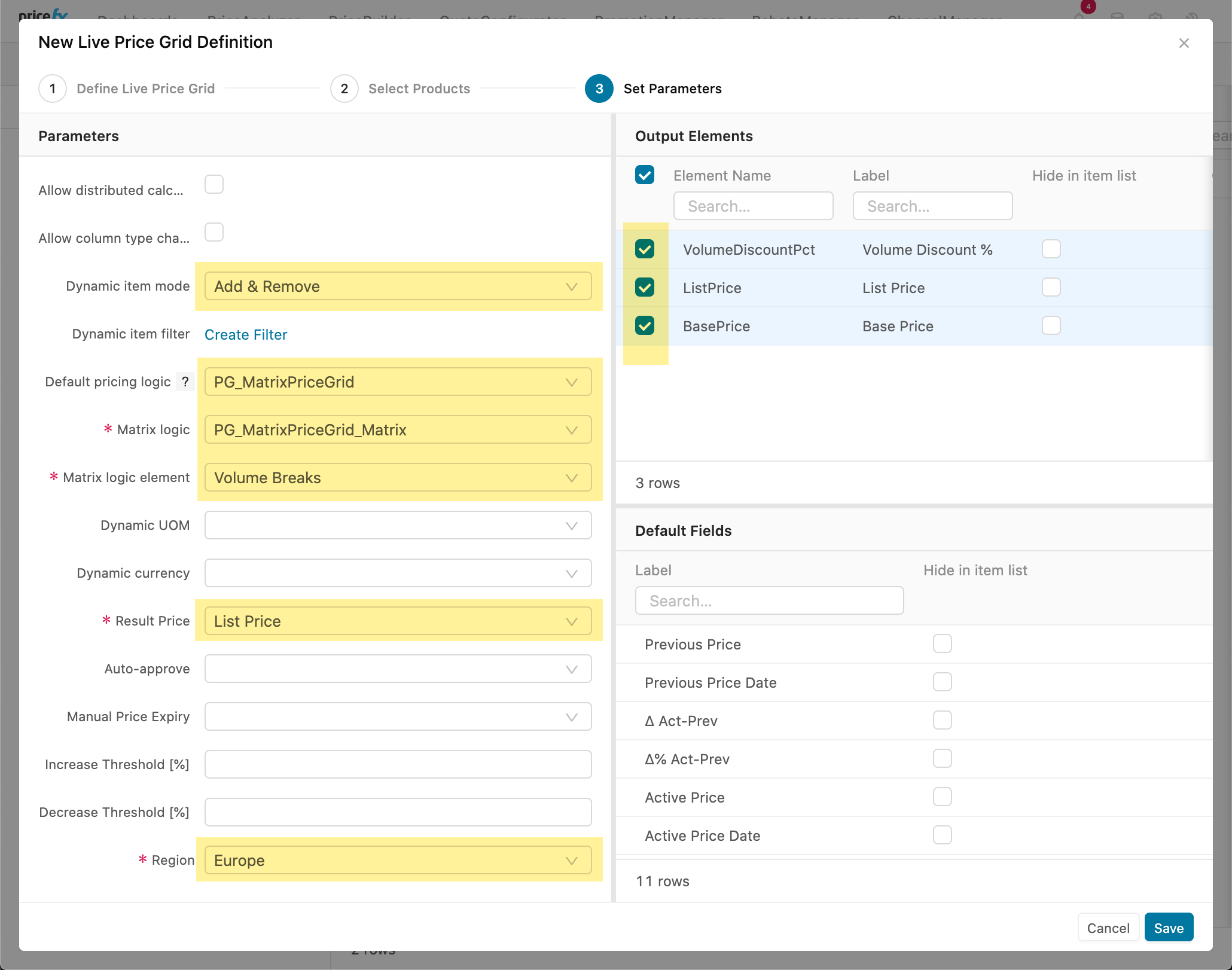Go to Define Live Price Grid step
Image resolution: width=1232 pixels, height=970 pixels.
[145, 89]
